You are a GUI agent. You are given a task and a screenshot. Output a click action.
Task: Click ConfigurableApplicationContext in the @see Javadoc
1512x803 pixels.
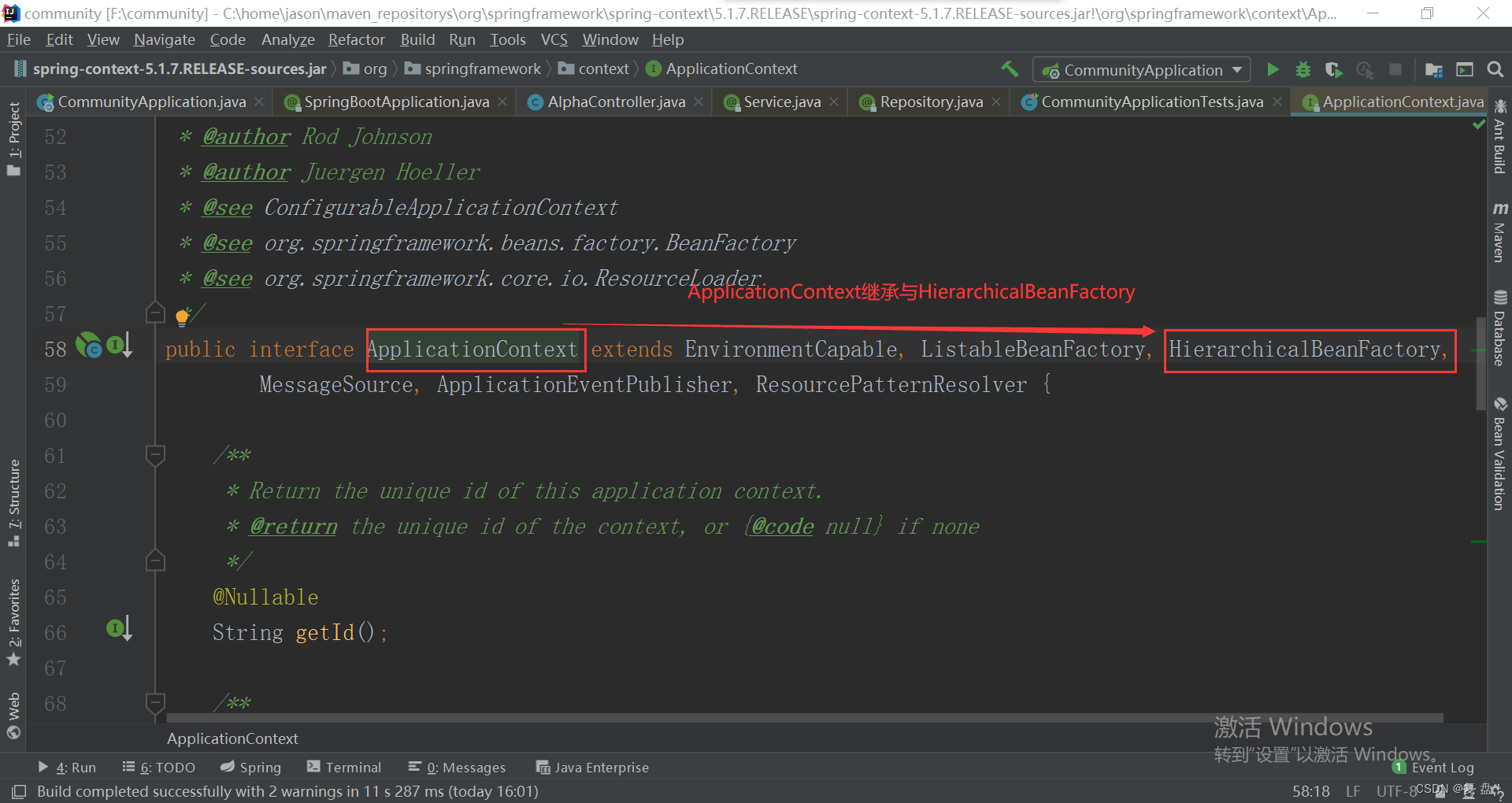click(441, 208)
